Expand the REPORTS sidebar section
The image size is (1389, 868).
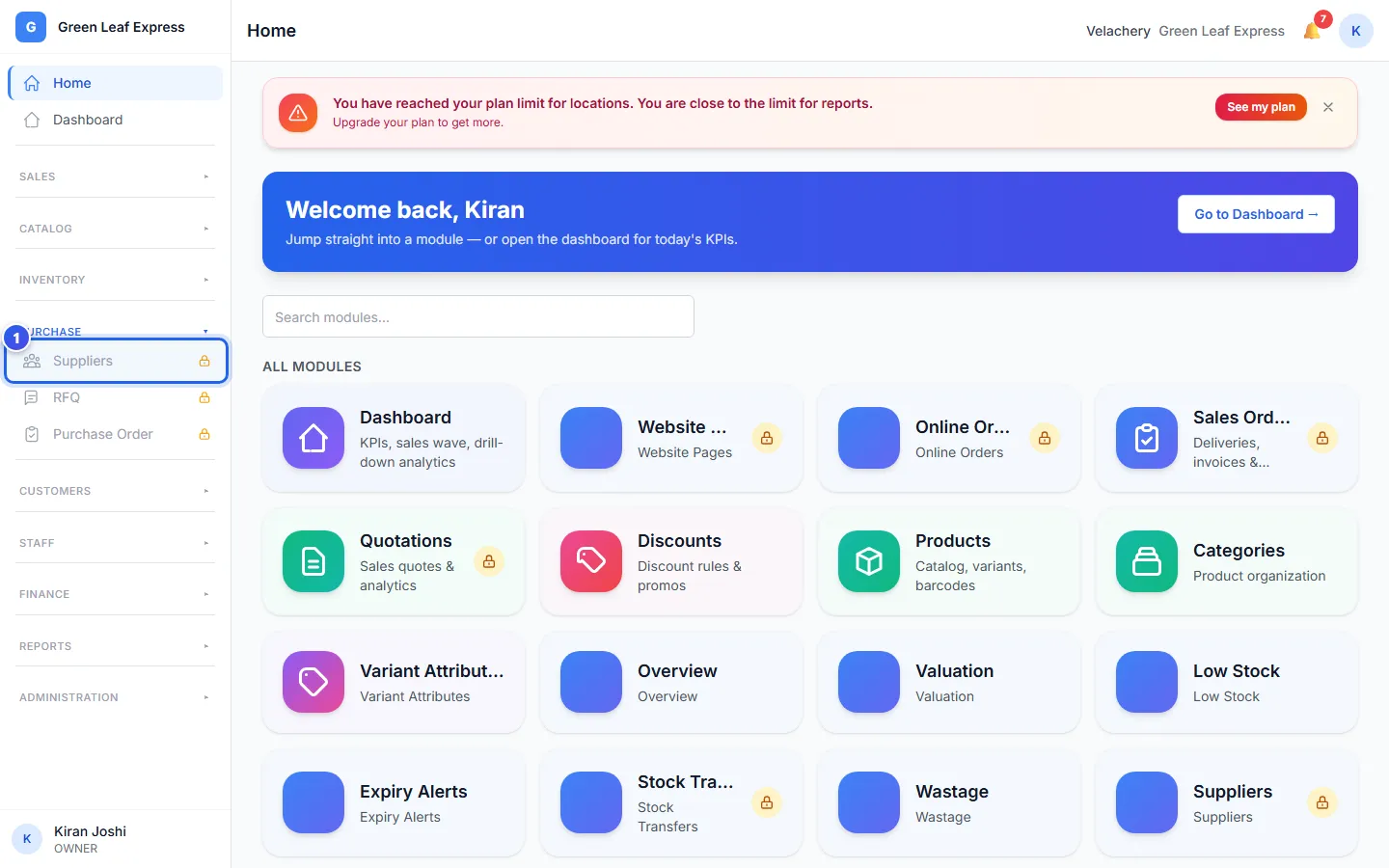click(115, 646)
